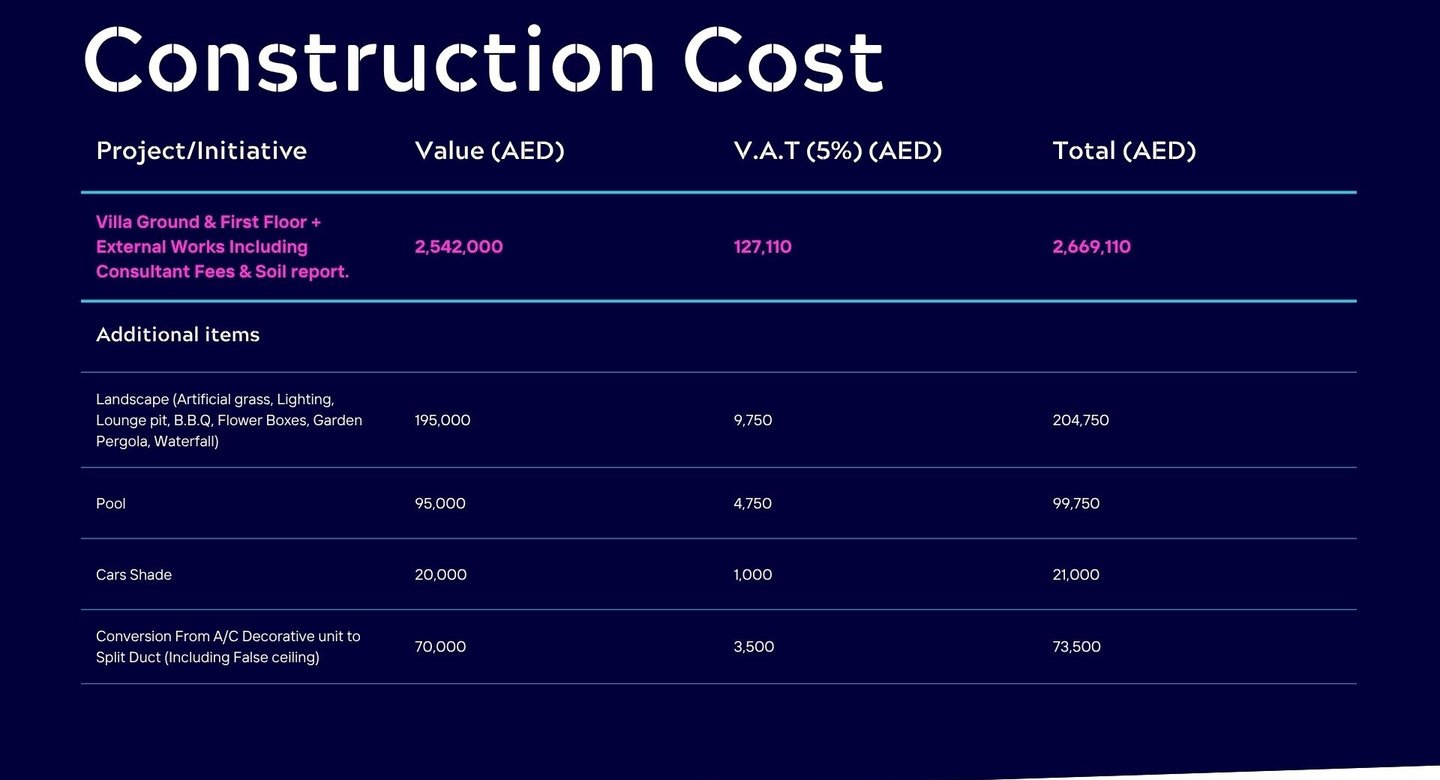
Task: Click the Landscape item description
Action: pos(229,420)
